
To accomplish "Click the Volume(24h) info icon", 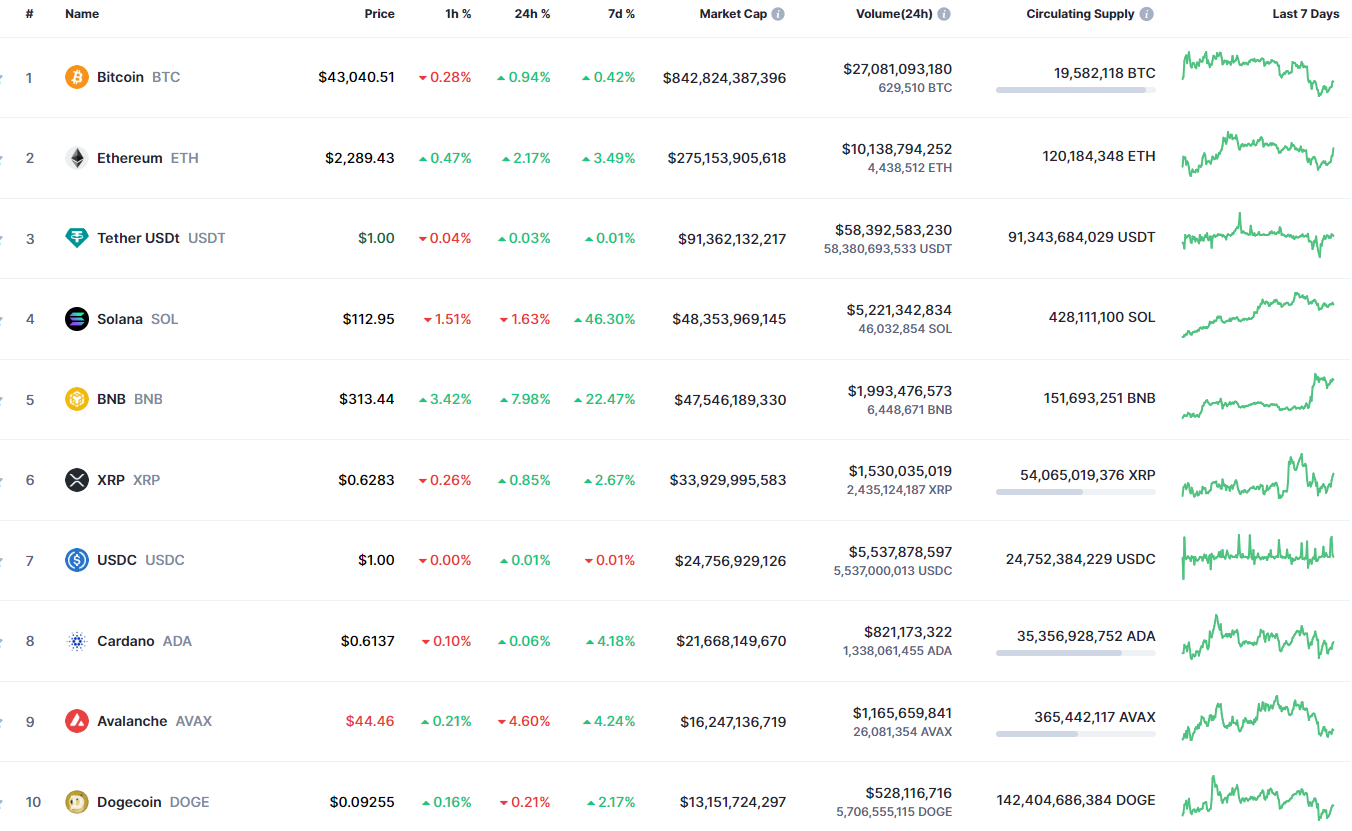I will [944, 14].
